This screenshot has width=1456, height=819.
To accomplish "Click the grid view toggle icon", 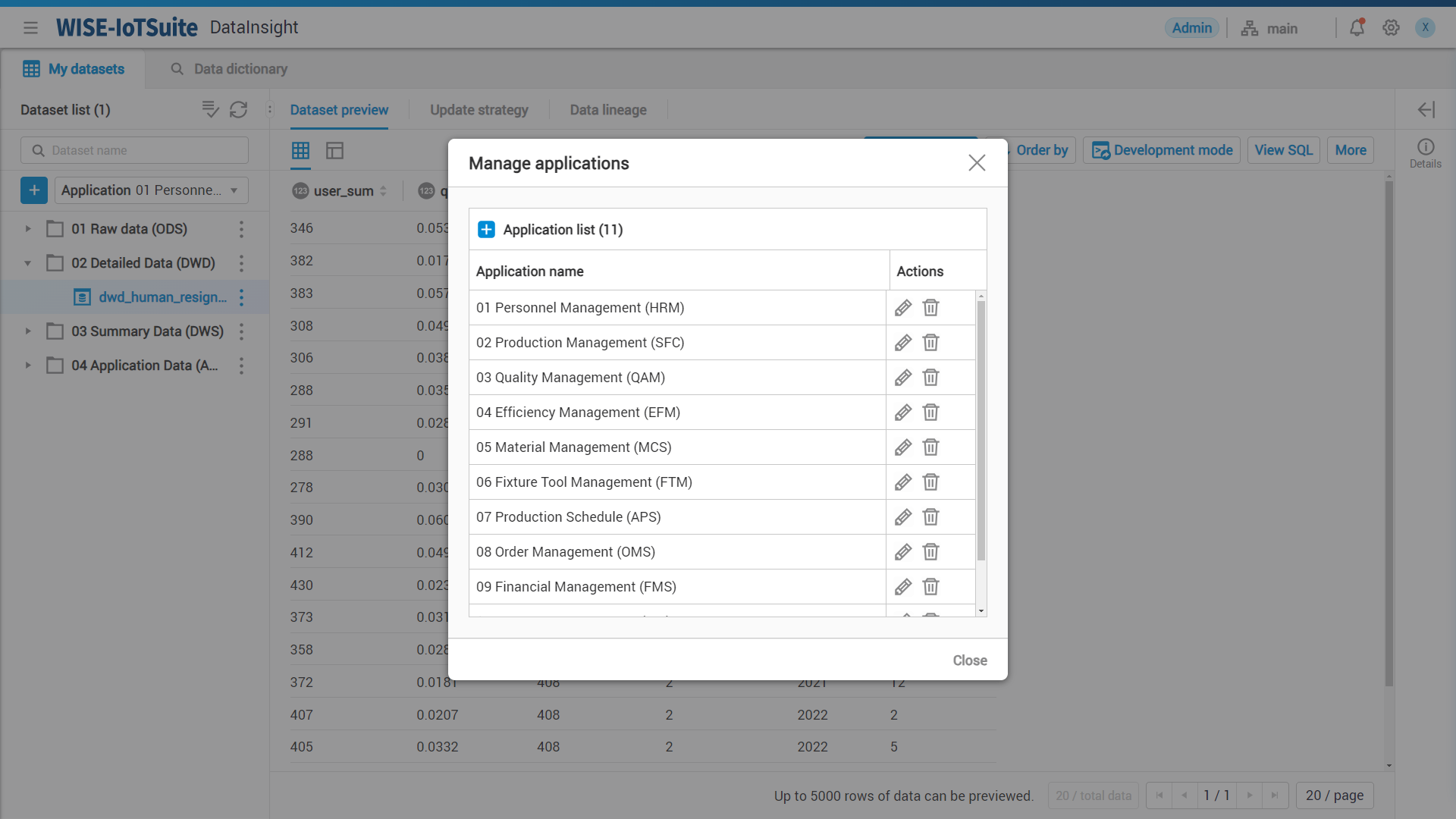I will tap(300, 150).
